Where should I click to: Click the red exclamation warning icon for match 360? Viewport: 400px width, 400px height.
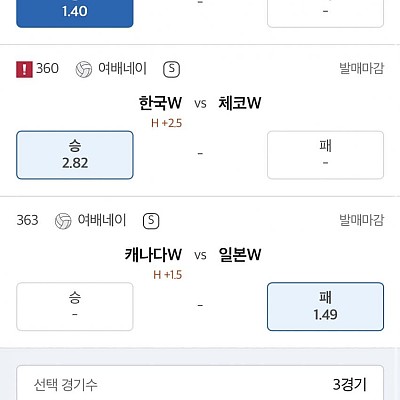click(24, 69)
